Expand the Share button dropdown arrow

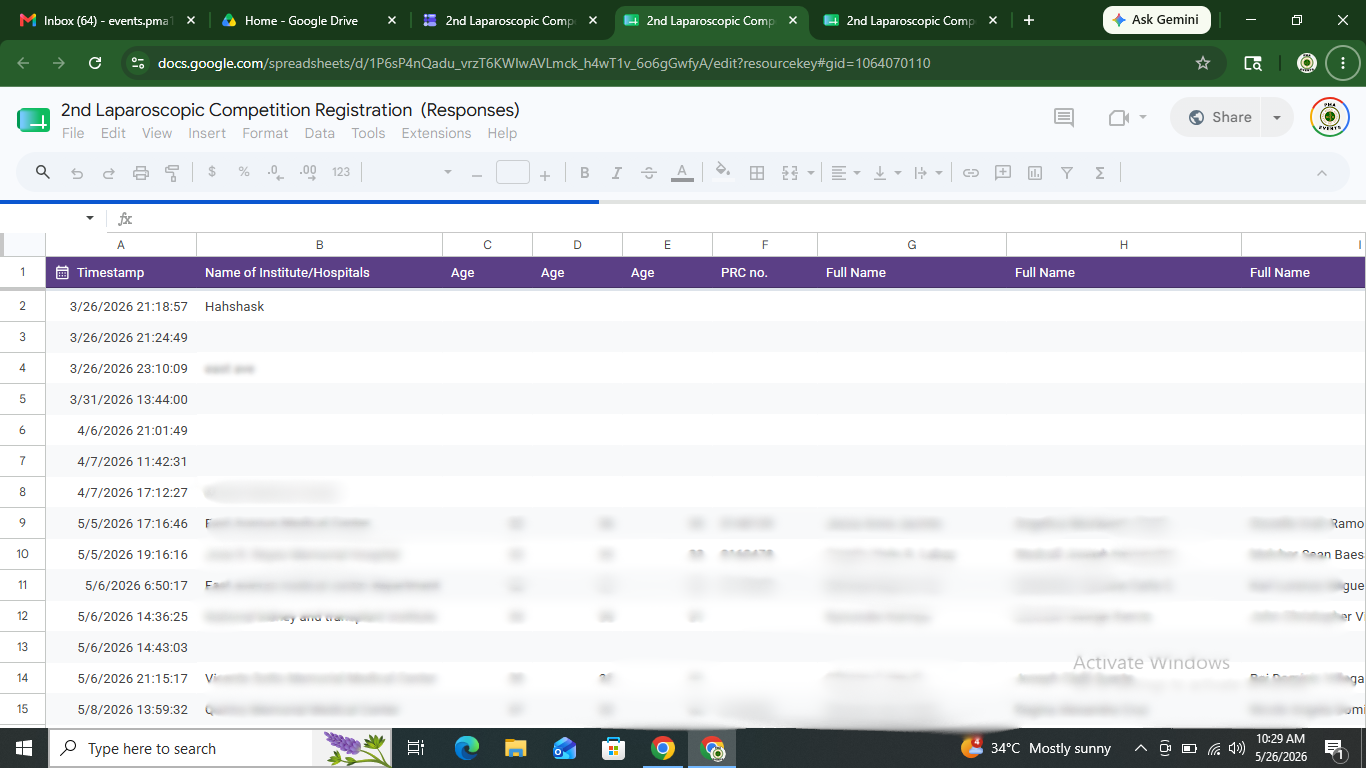(1277, 118)
